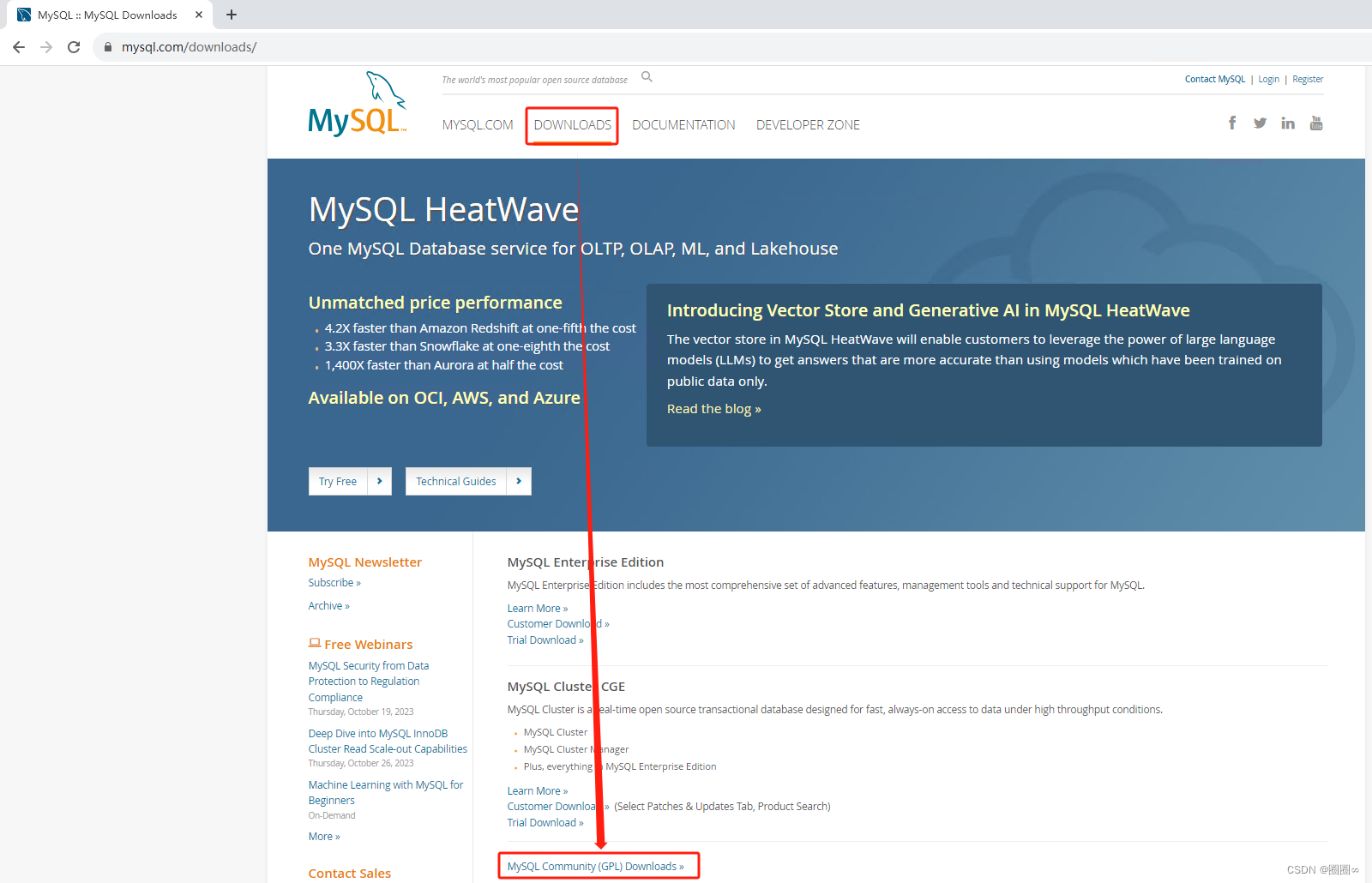Open the newsletter Archive link

329,606
